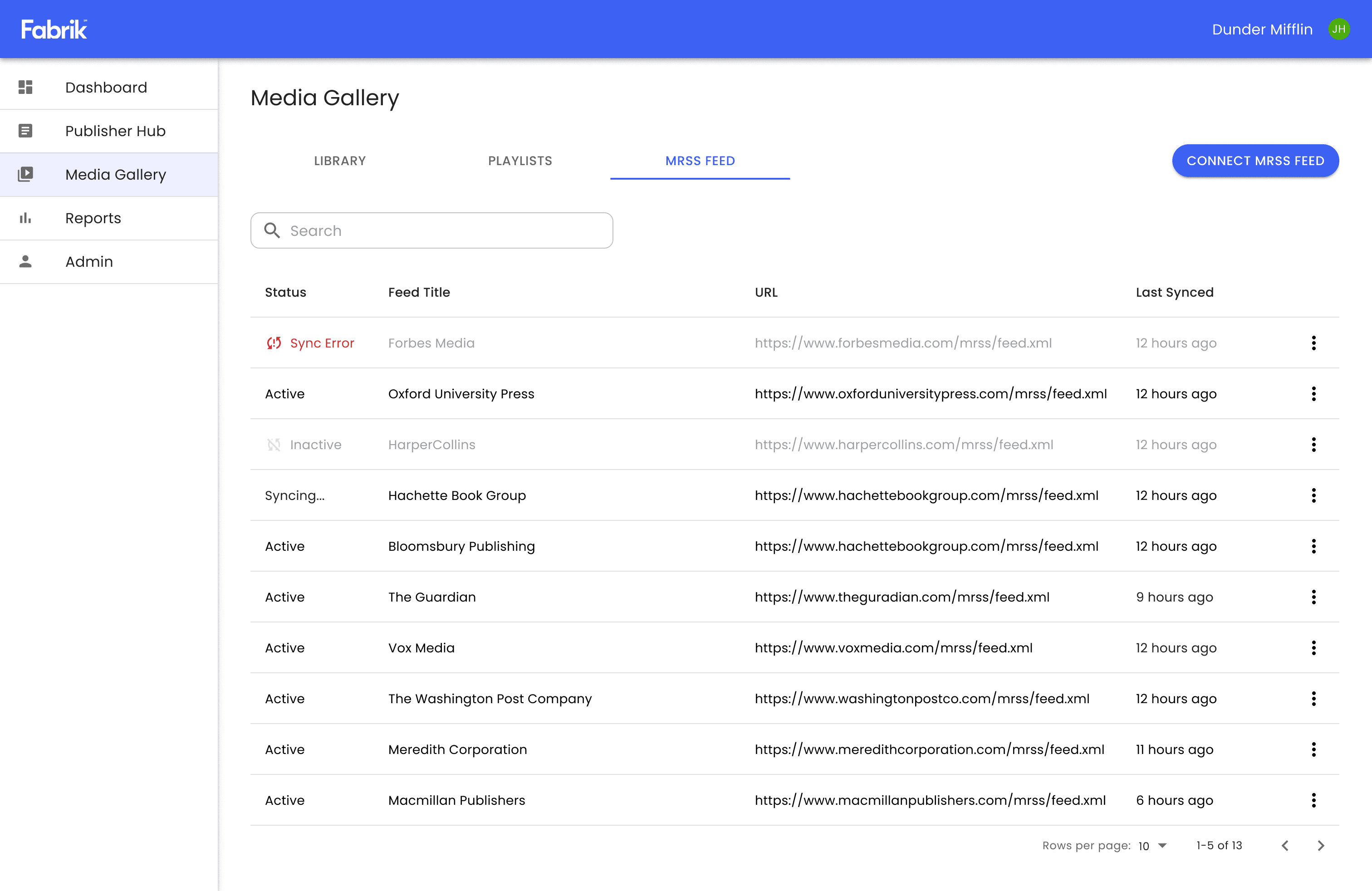
Task: Click the Publisher Hub document icon
Action: pyautogui.click(x=25, y=131)
